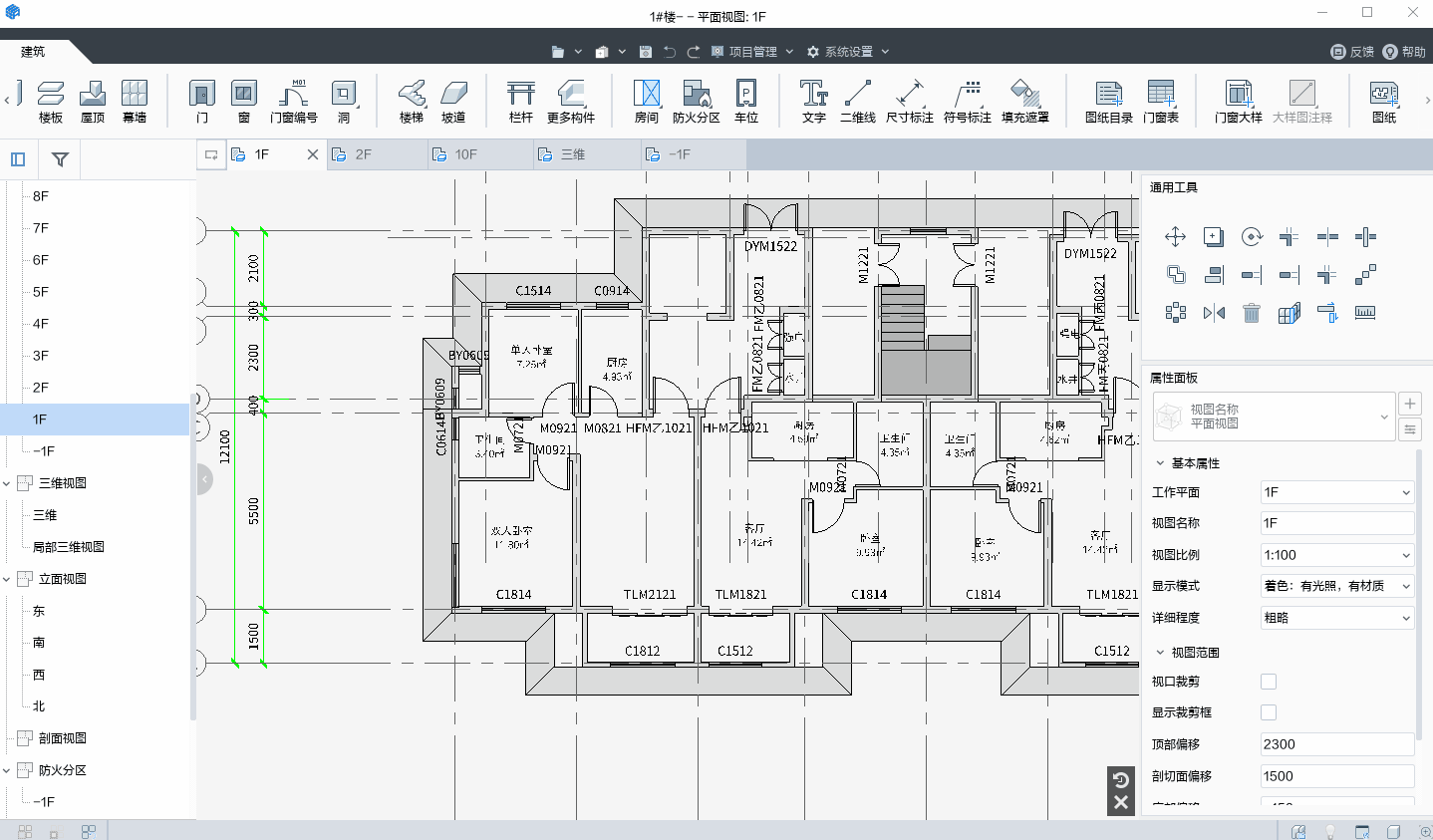This screenshot has height=840, width=1433.
Task: Open the 项目管理 dropdown menu
Action: pyautogui.click(x=752, y=52)
